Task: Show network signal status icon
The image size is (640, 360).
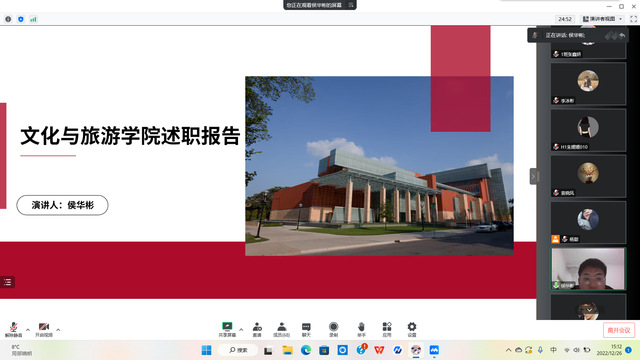Action: tap(33, 19)
